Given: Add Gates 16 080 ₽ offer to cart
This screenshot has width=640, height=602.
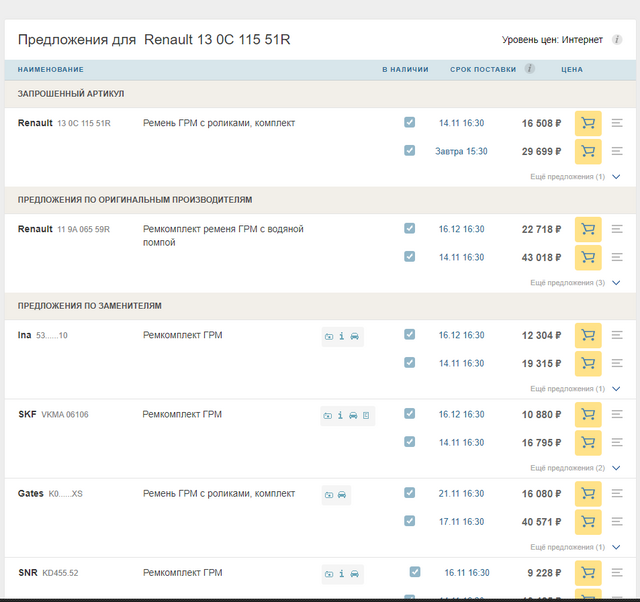Looking at the screenshot, I should coord(588,494).
